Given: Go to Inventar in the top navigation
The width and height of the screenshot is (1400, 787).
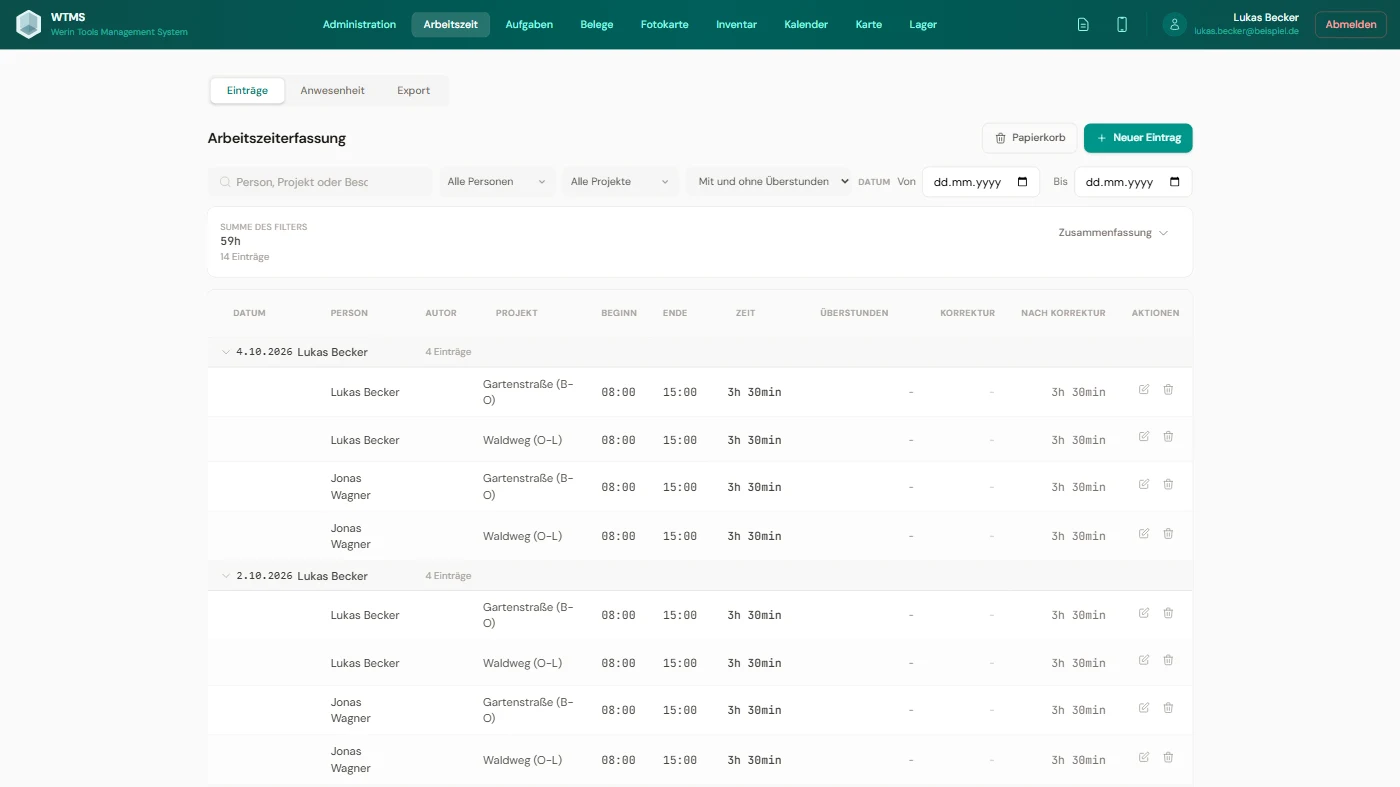Looking at the screenshot, I should [736, 25].
